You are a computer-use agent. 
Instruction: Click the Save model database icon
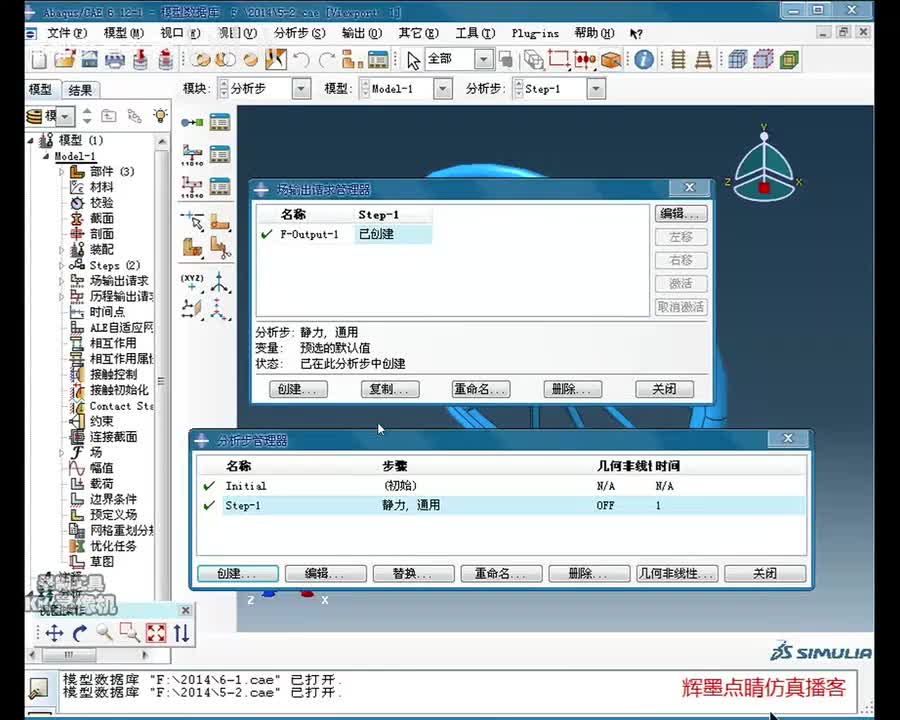click(90, 59)
